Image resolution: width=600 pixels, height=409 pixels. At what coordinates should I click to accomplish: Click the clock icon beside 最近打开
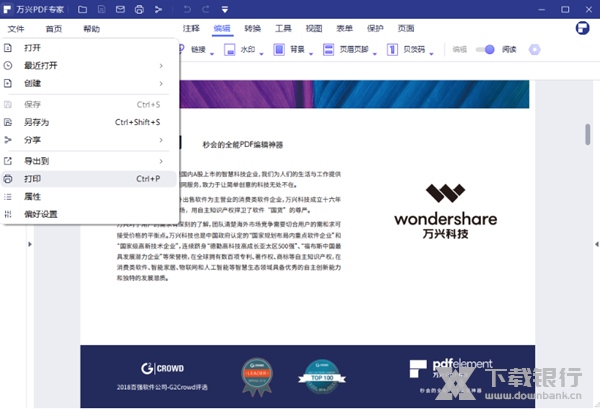click(8, 65)
